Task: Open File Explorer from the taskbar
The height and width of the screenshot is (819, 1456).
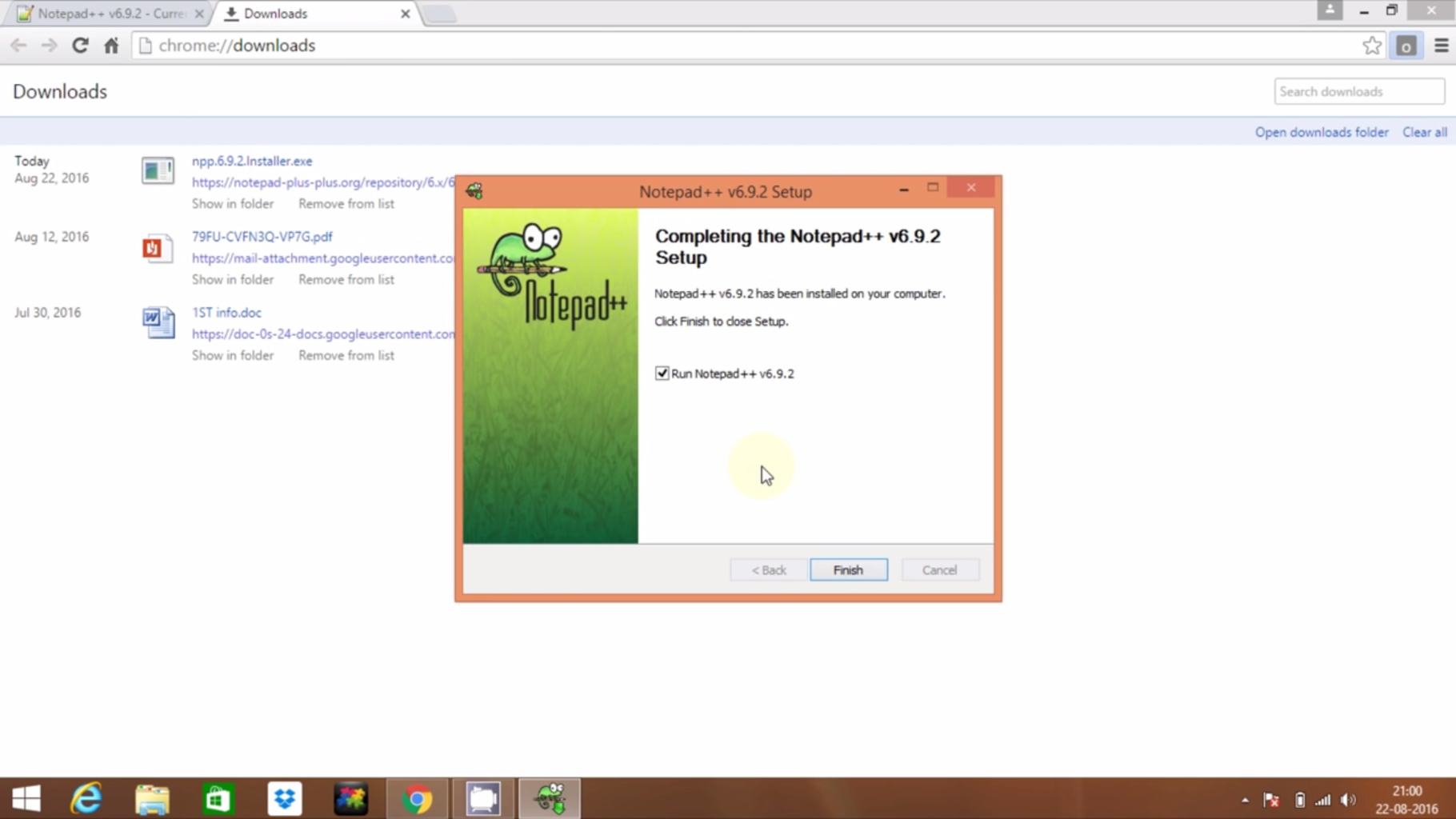Action: (x=152, y=798)
